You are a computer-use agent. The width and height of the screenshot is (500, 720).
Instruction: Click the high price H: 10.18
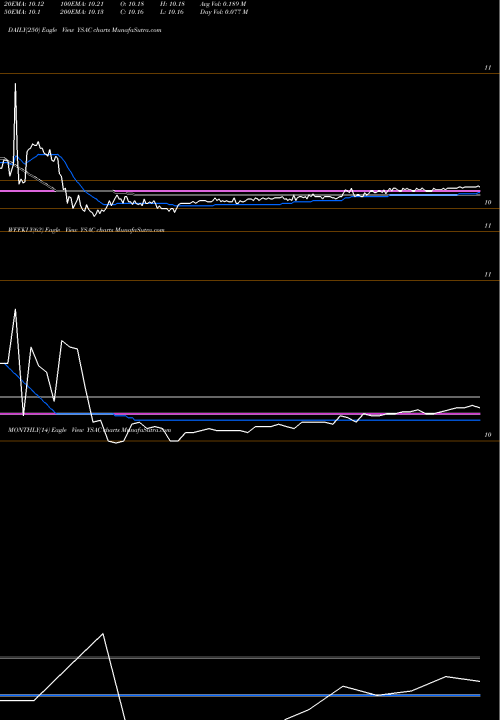click(x=173, y=4)
